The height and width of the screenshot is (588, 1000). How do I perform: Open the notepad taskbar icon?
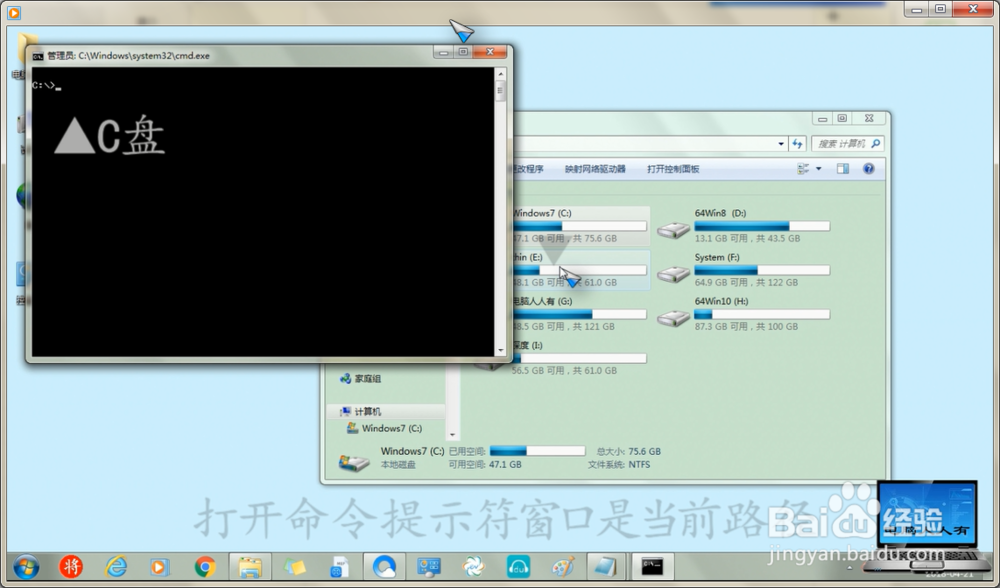[603, 566]
